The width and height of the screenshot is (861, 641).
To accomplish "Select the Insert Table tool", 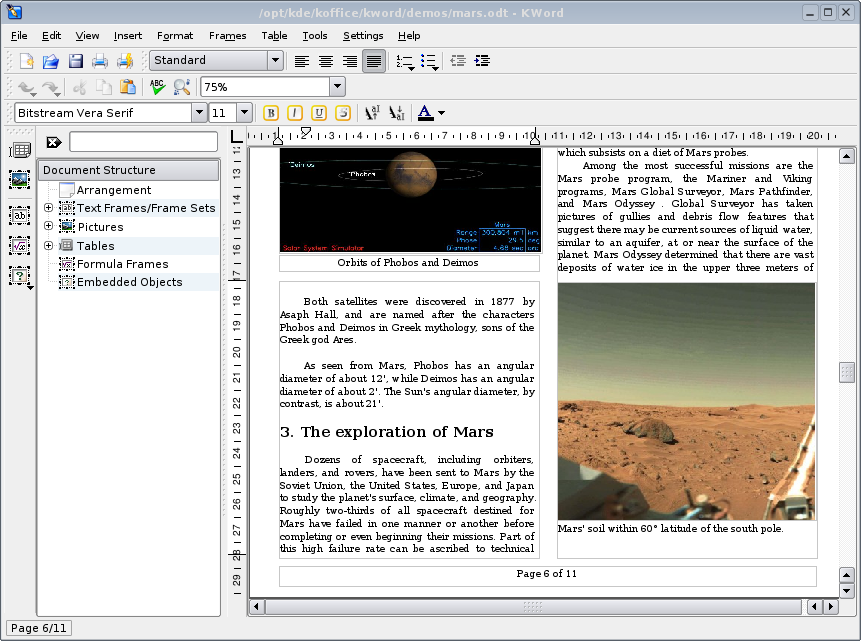I will [x=19, y=150].
